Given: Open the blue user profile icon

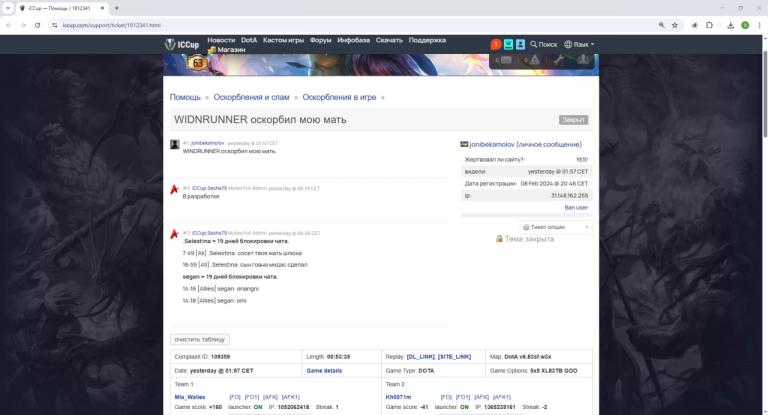Looking at the screenshot, I should (520, 45).
